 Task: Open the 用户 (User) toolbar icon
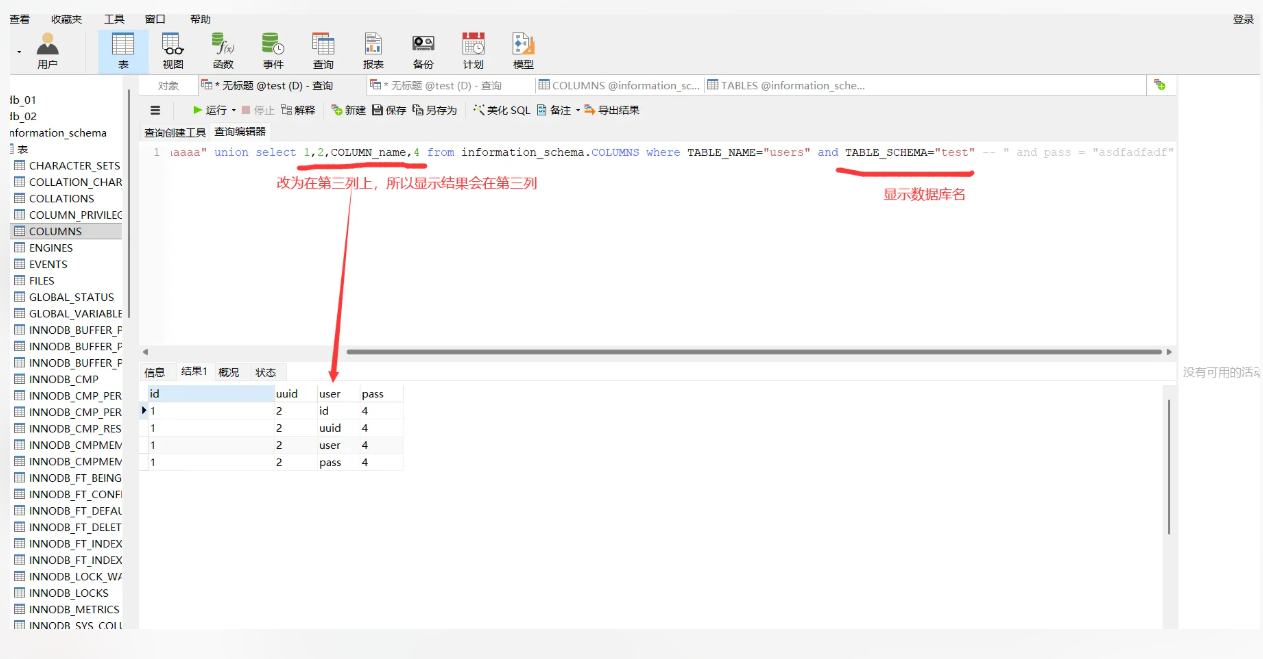(x=47, y=50)
